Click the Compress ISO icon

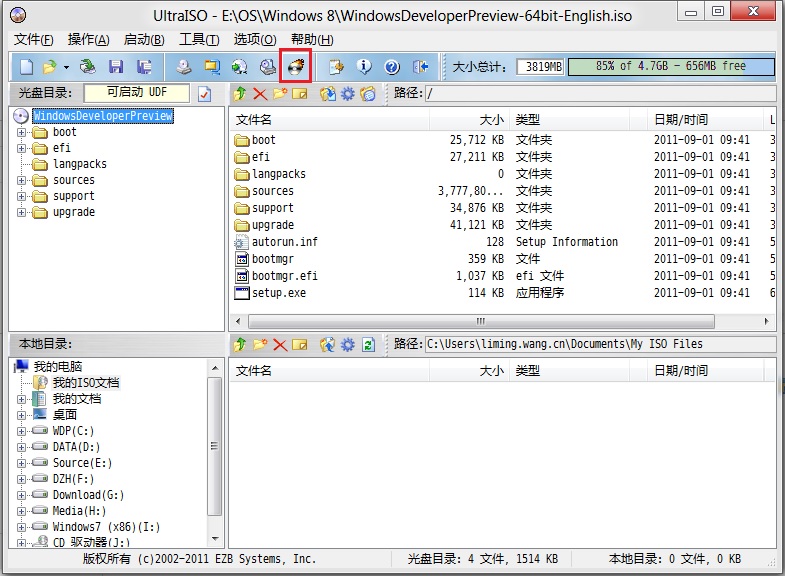click(x=212, y=67)
